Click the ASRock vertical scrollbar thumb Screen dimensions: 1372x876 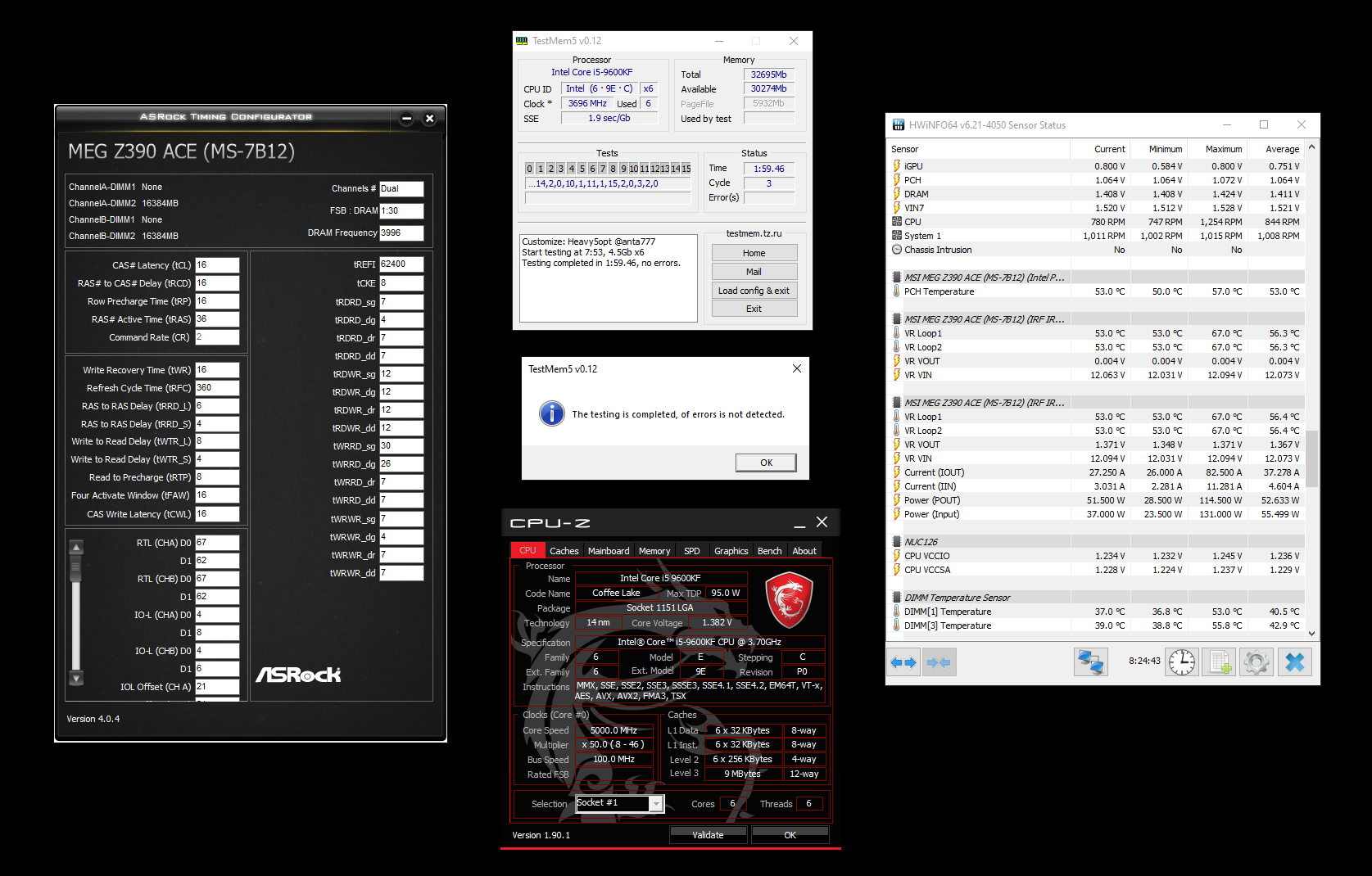coord(76,568)
